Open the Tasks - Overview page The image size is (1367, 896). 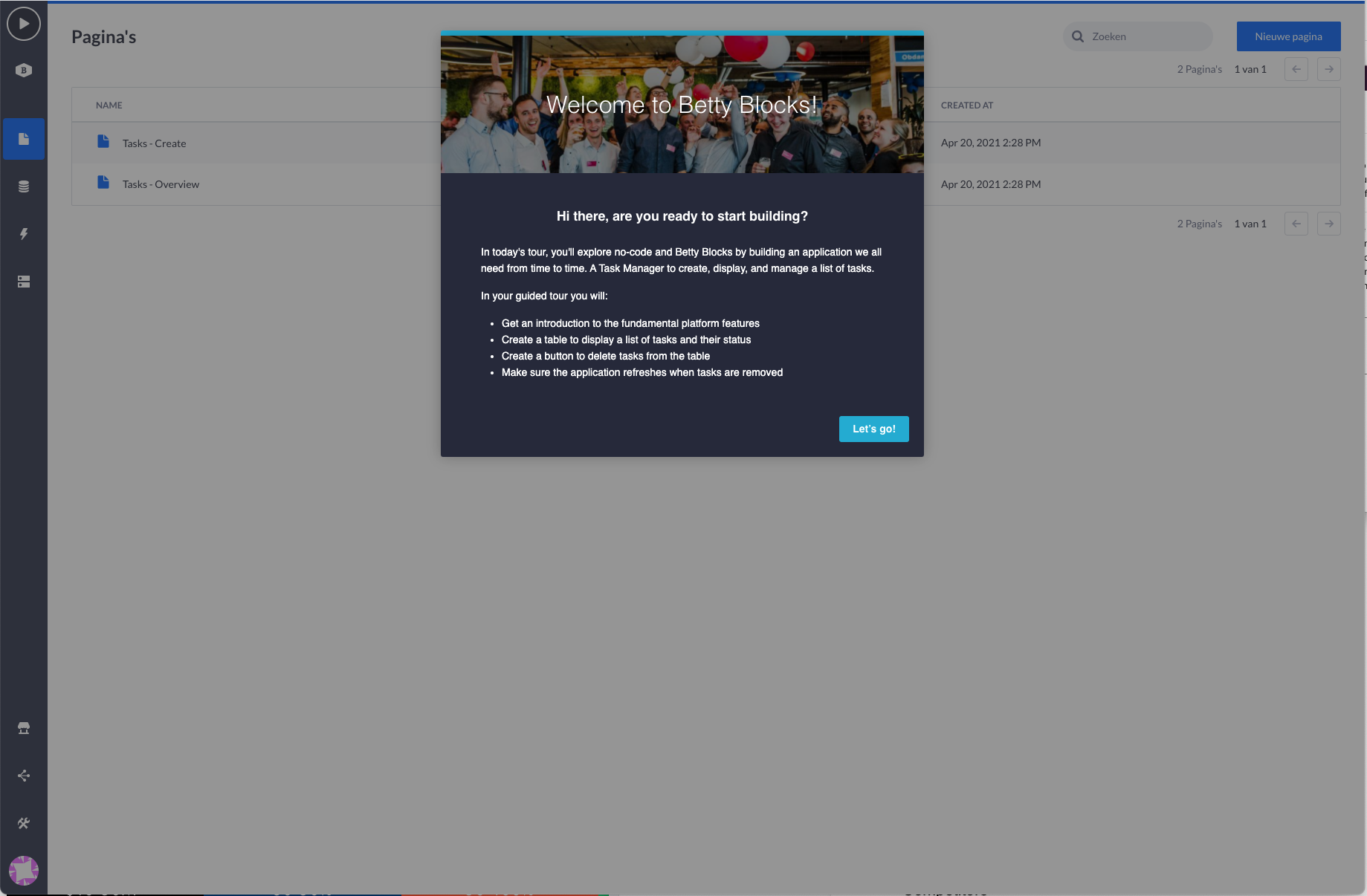(161, 184)
